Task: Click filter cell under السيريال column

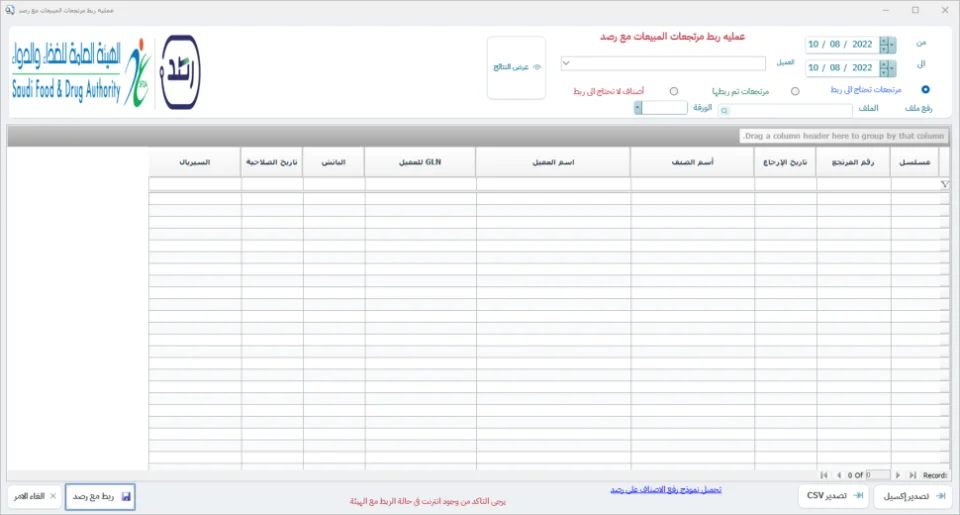Action: pyautogui.click(x=195, y=184)
